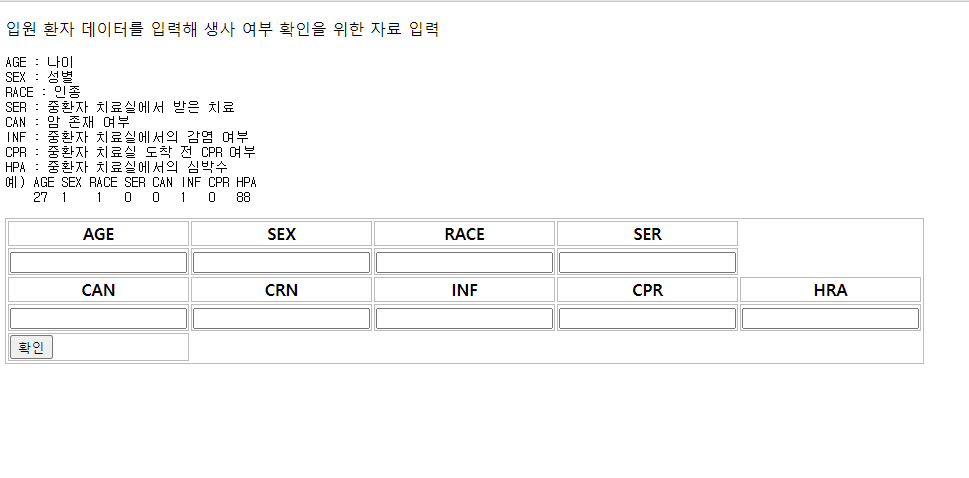Click the 'AGE : 나이' description line
The width and height of the screenshot is (969, 478).
(40, 62)
